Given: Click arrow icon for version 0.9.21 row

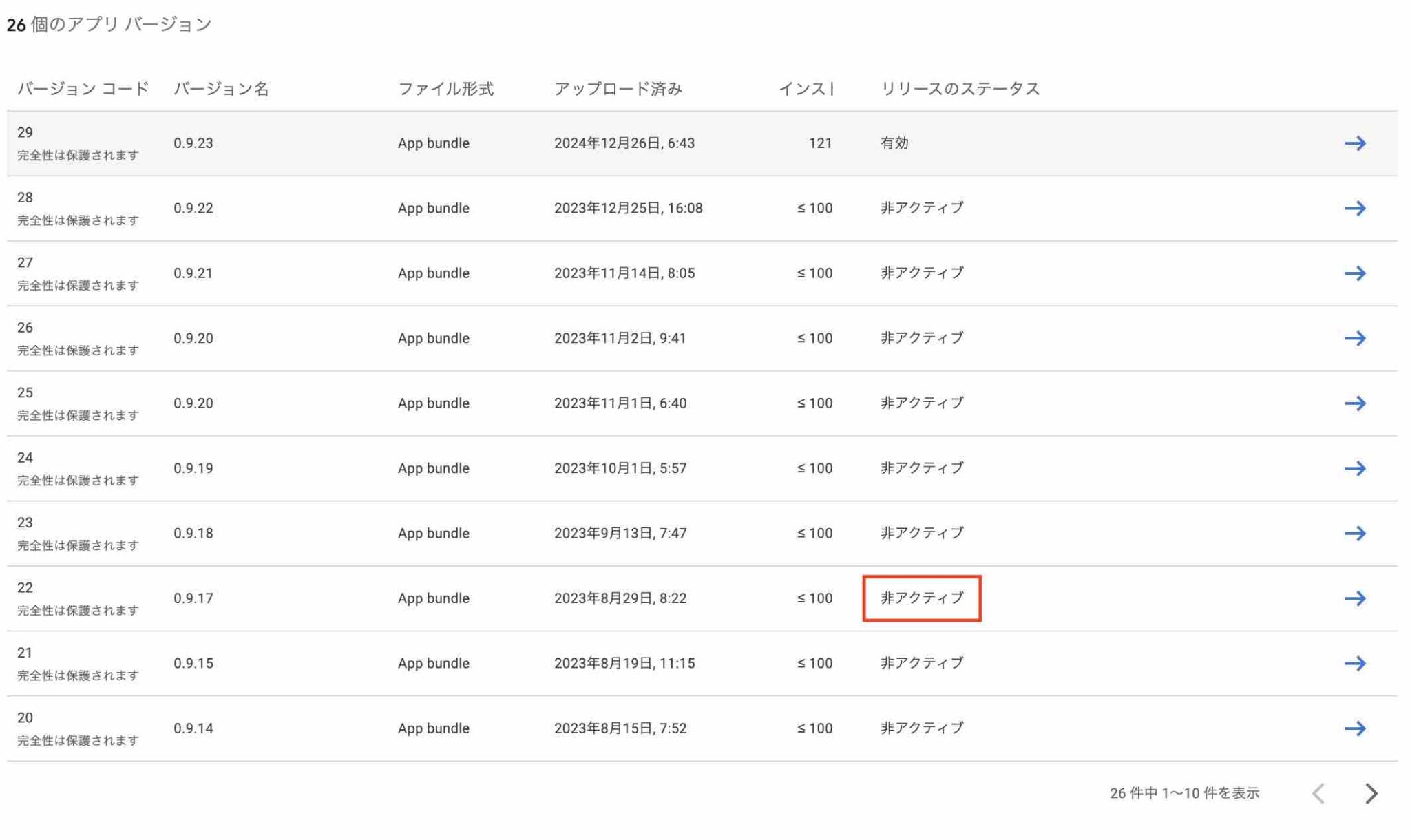Looking at the screenshot, I should 1355,273.
